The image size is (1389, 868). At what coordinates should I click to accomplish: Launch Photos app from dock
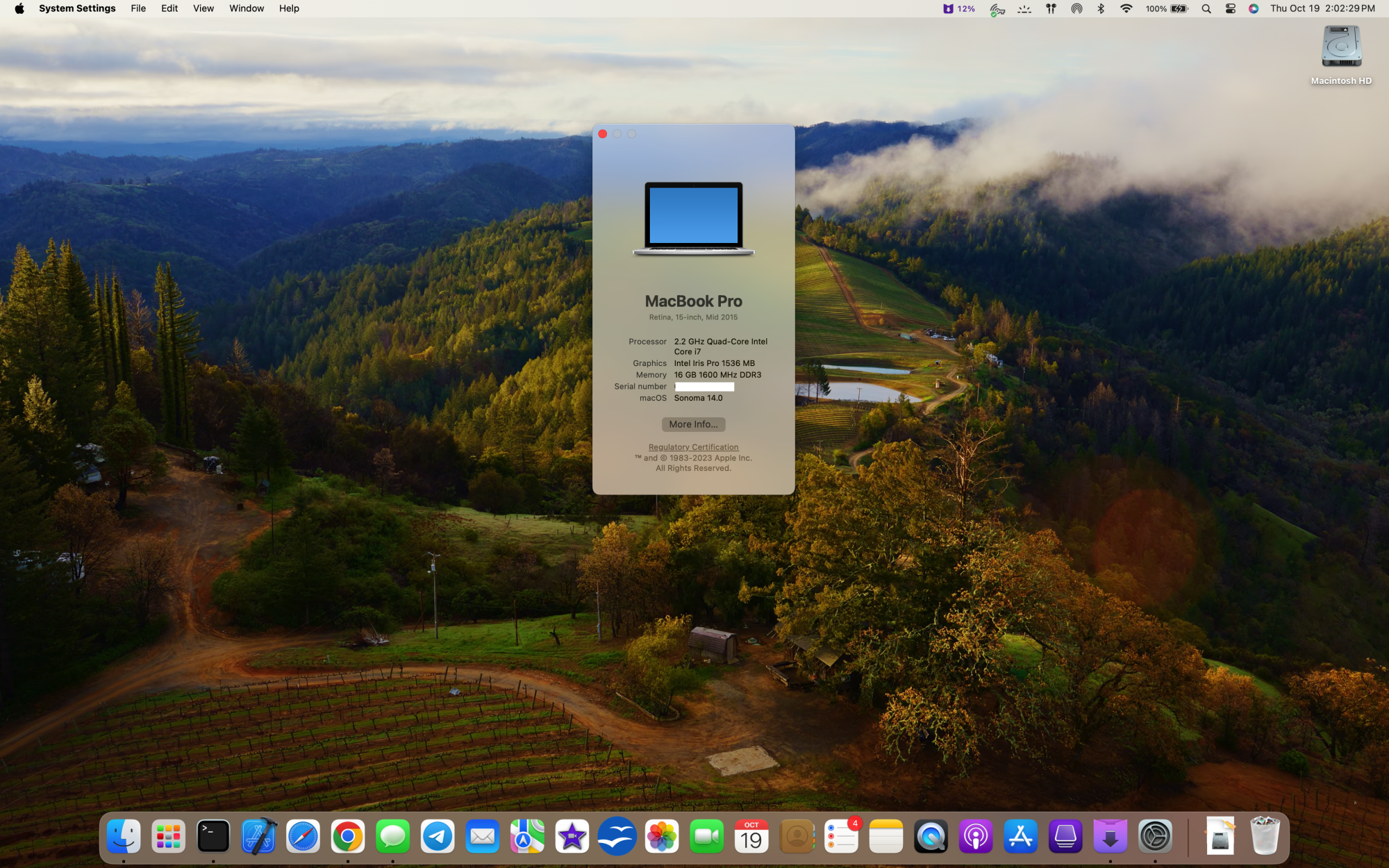pyautogui.click(x=662, y=836)
